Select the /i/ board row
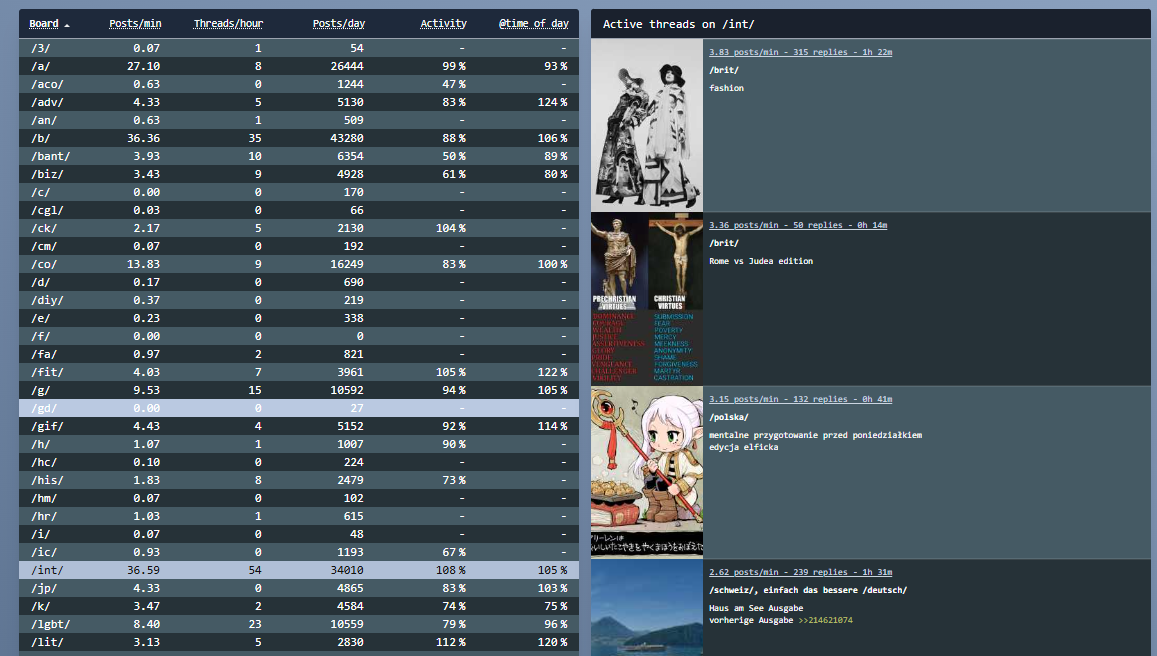Image resolution: width=1157 pixels, height=656 pixels. pos(299,534)
